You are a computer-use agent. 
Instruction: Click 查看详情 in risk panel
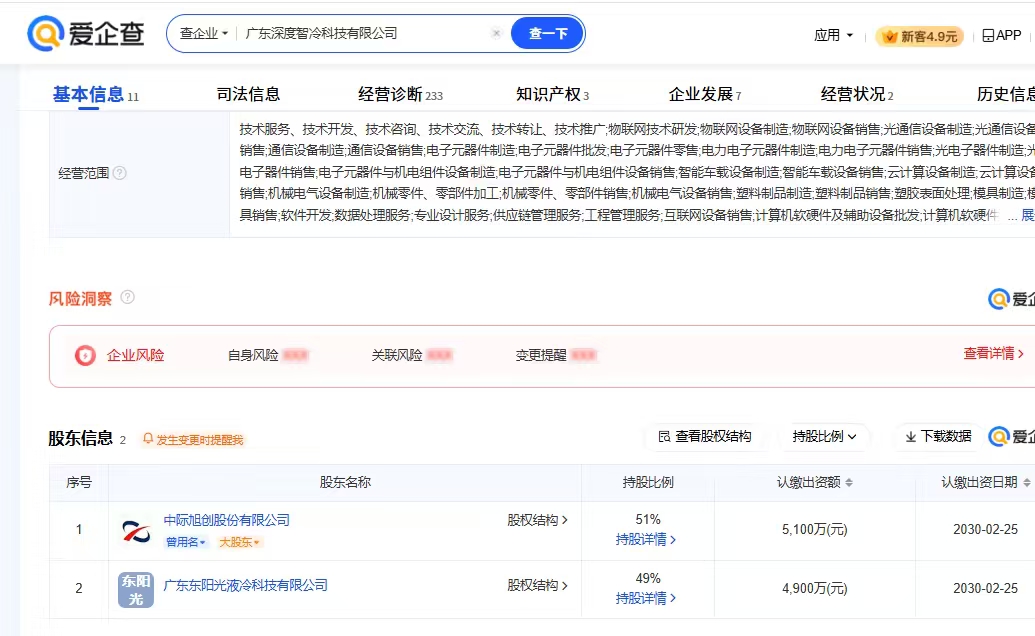click(993, 353)
